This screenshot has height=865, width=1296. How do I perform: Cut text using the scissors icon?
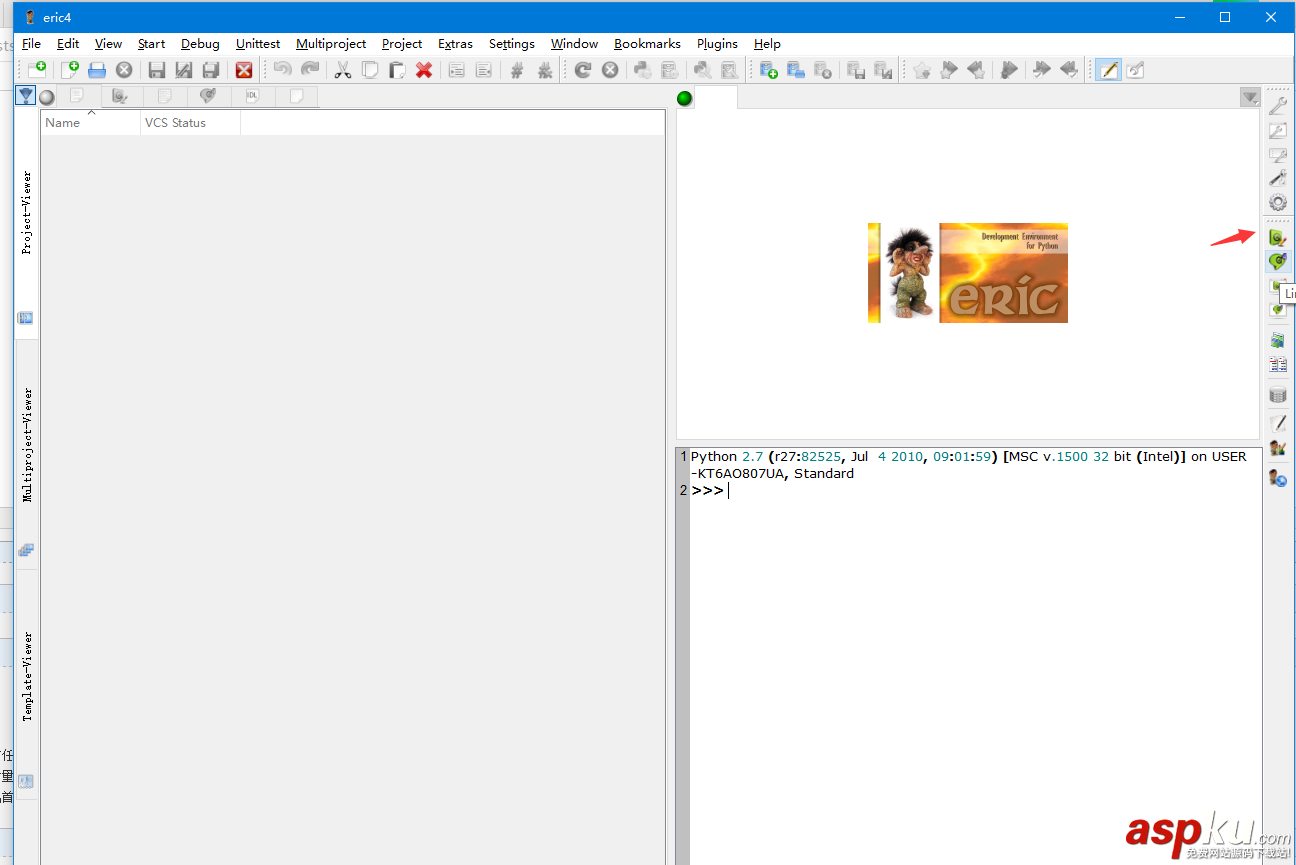pyautogui.click(x=343, y=69)
